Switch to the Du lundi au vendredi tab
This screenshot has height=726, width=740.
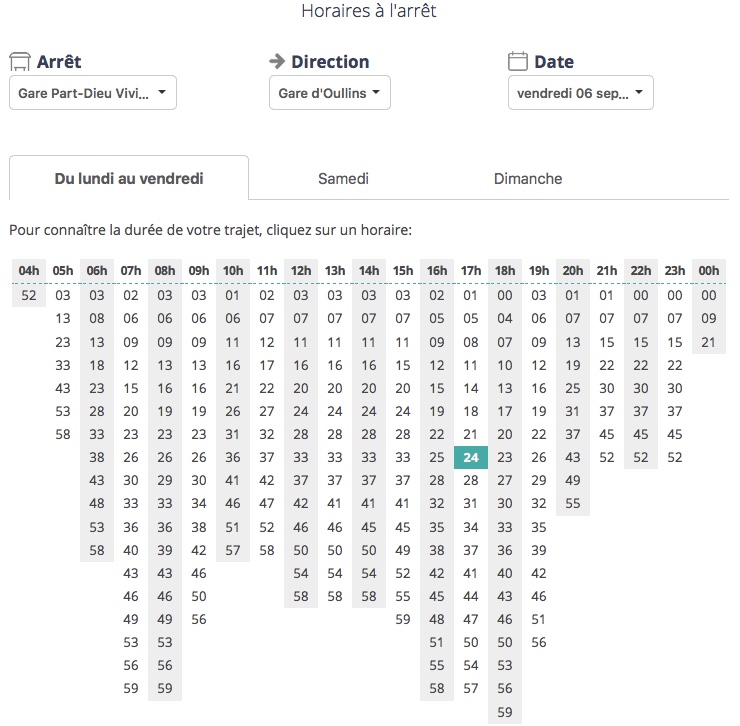[128, 179]
